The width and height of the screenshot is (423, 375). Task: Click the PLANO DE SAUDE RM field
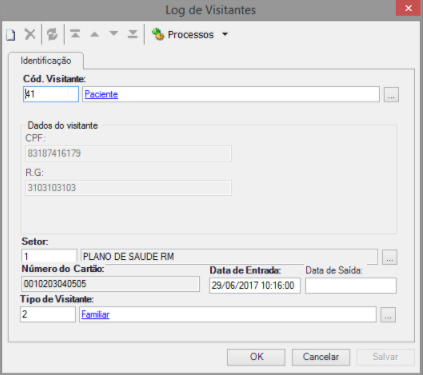click(229, 257)
